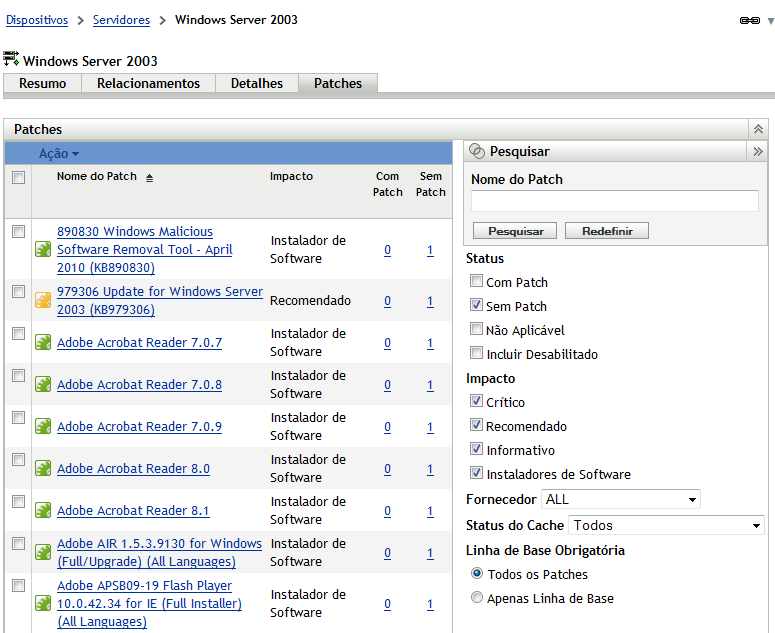This screenshot has width=775, height=633.
Task: Collapse the Pesquisar search pane
Action: (x=758, y=151)
